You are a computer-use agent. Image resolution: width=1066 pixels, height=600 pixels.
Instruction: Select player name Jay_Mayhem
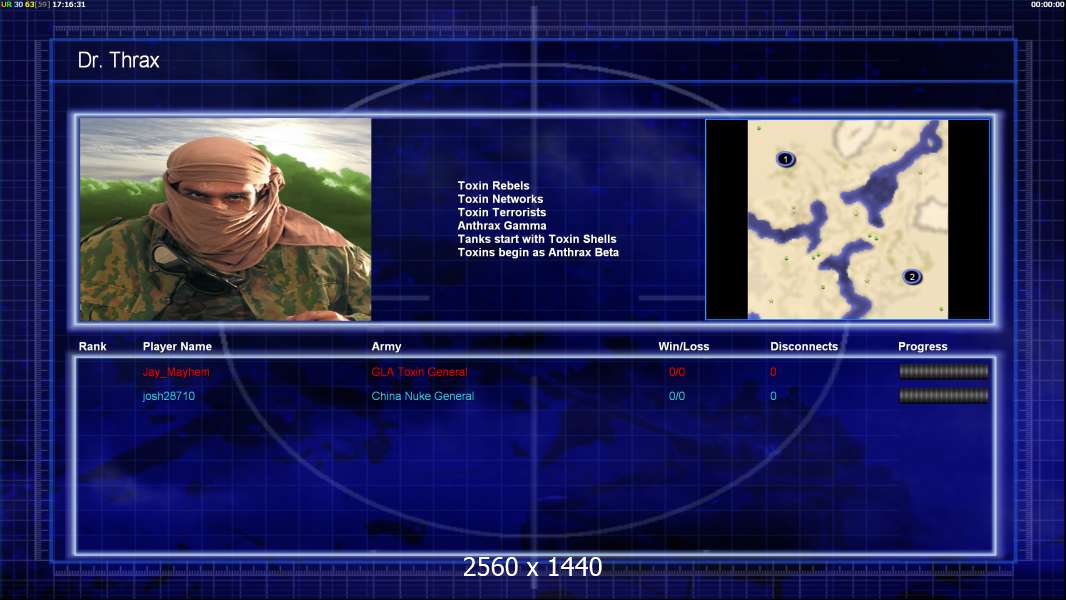tap(176, 372)
